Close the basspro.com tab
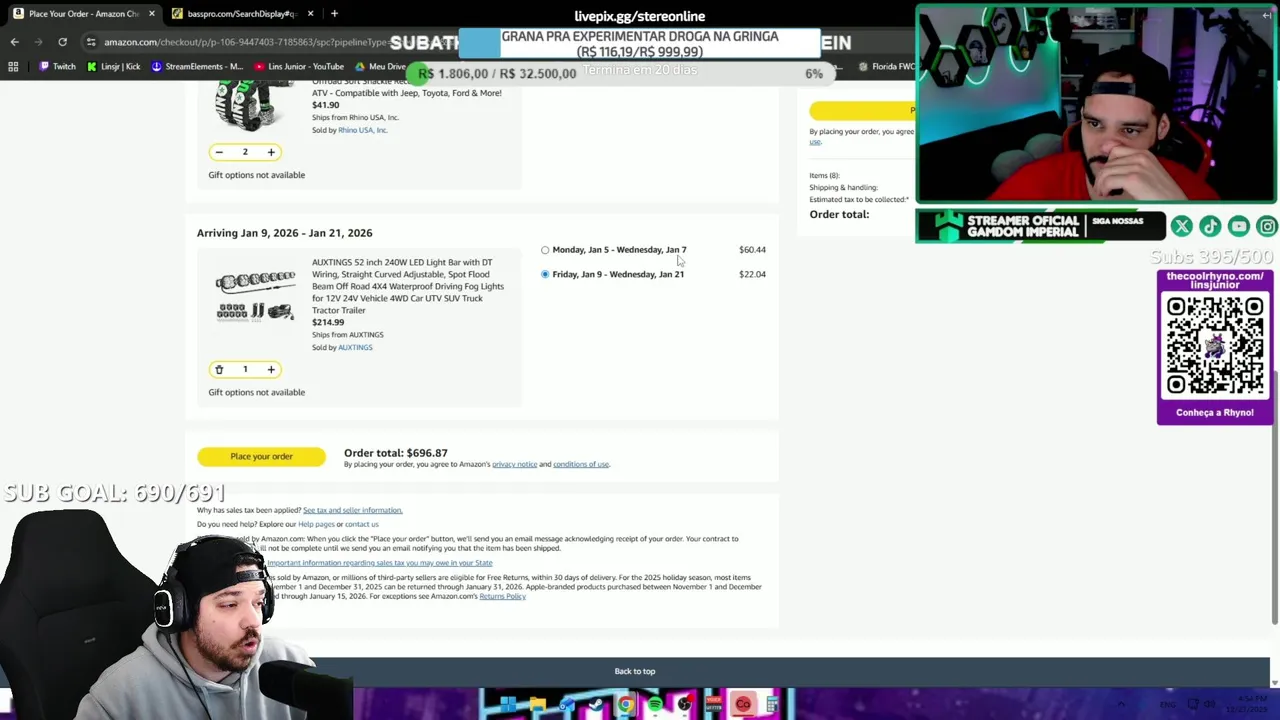Viewport: 1280px width, 720px height. (310, 14)
